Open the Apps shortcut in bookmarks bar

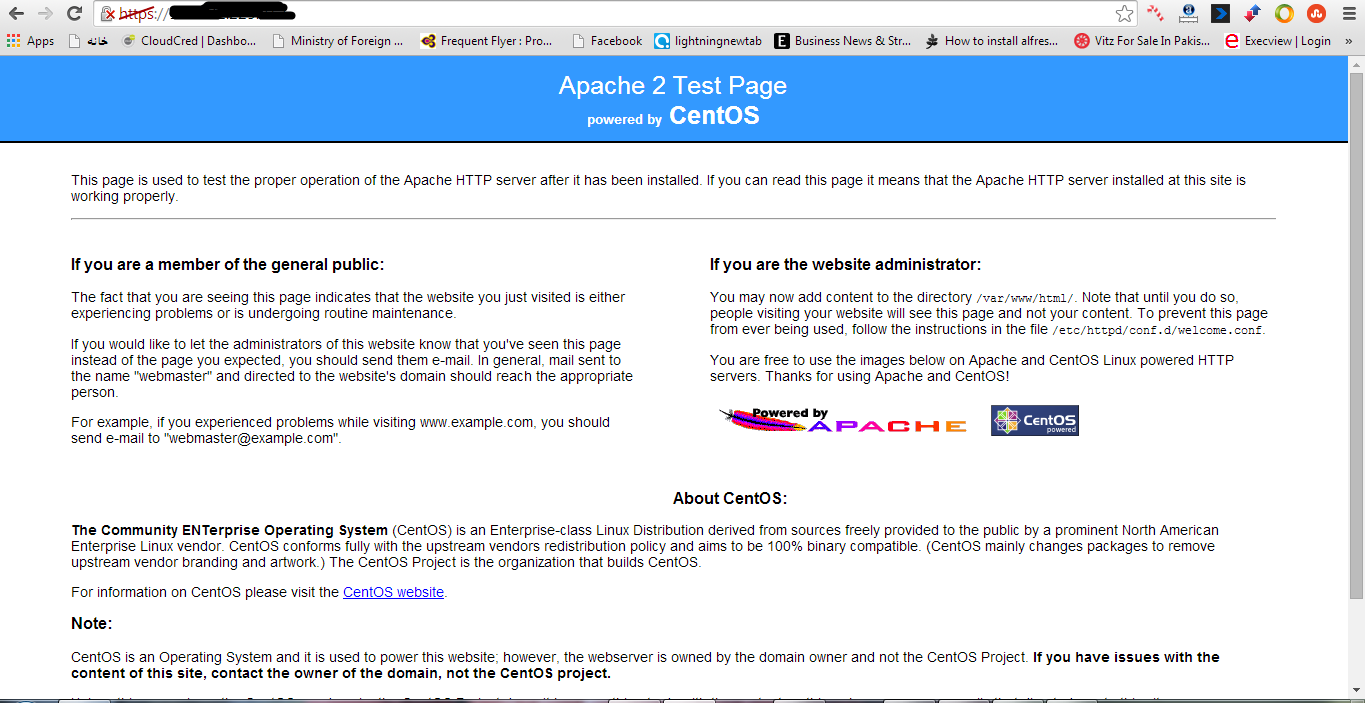click(30, 41)
